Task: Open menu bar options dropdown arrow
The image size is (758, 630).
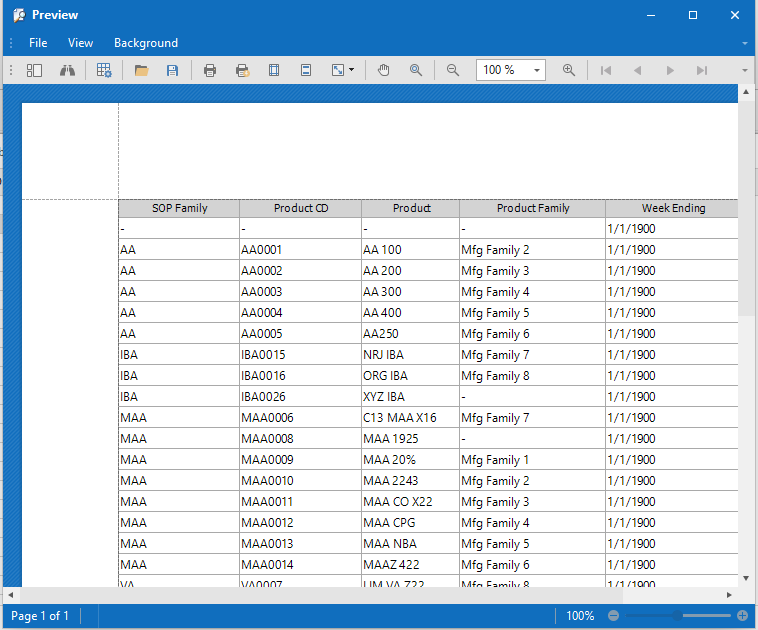Action: (x=745, y=44)
